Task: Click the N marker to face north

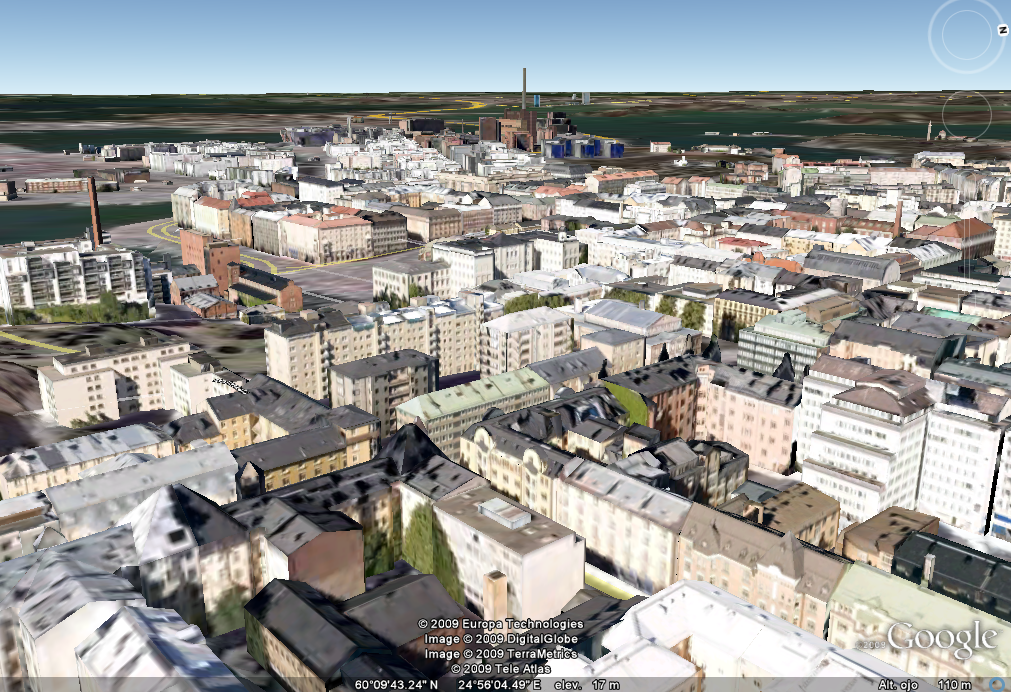Action: click(x=1001, y=30)
